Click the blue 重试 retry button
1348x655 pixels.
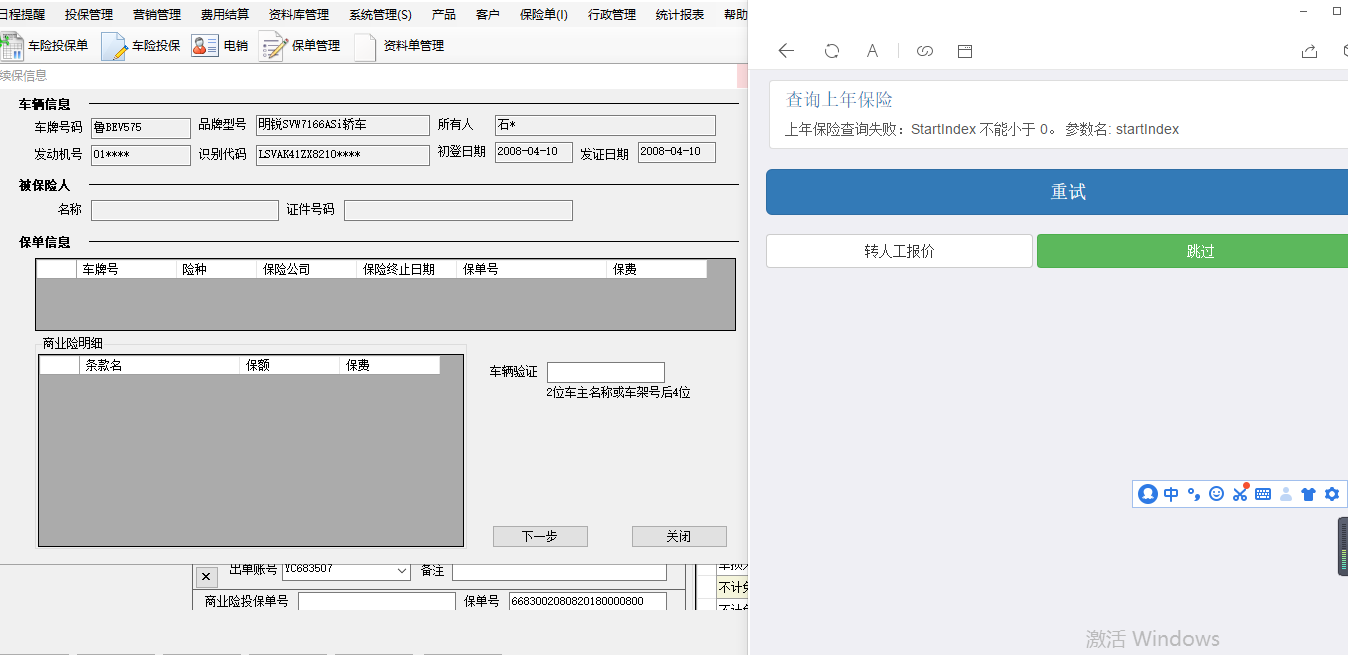click(1057, 192)
